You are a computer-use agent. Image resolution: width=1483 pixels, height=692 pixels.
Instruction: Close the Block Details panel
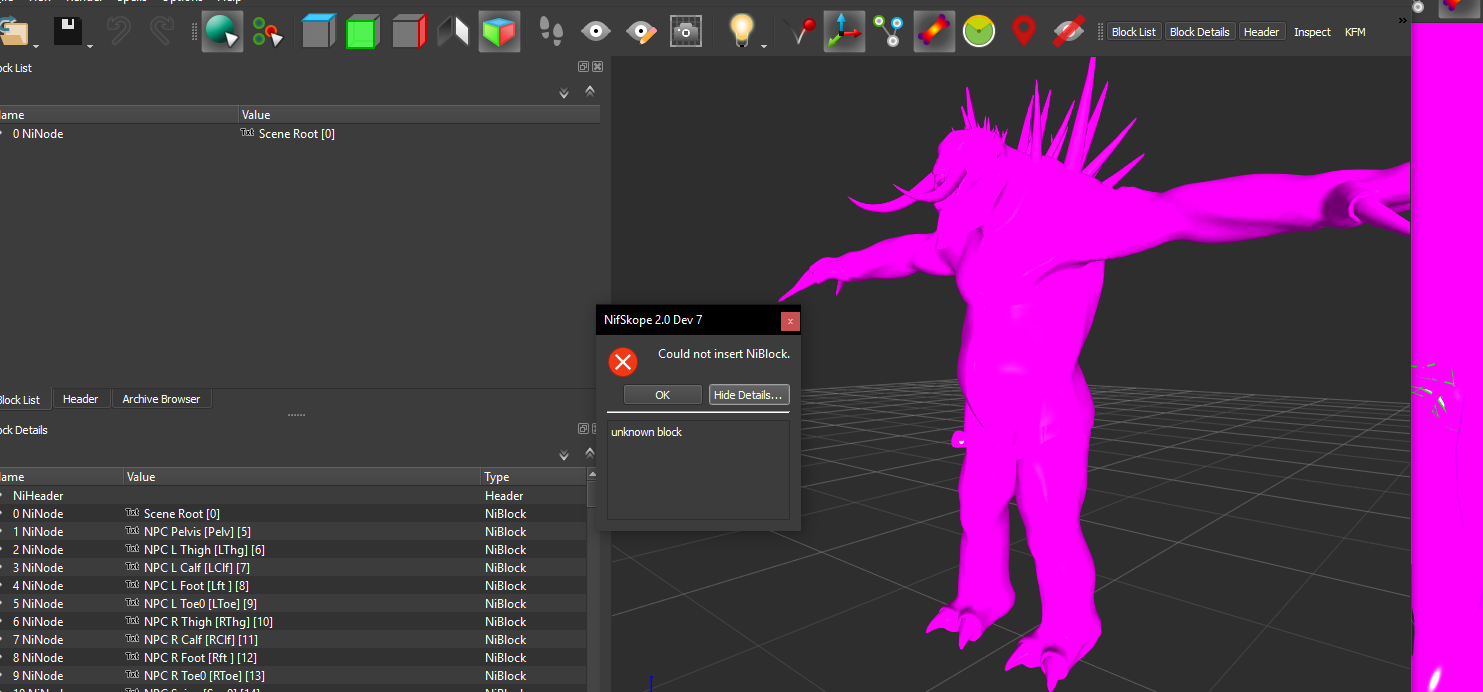(597, 429)
